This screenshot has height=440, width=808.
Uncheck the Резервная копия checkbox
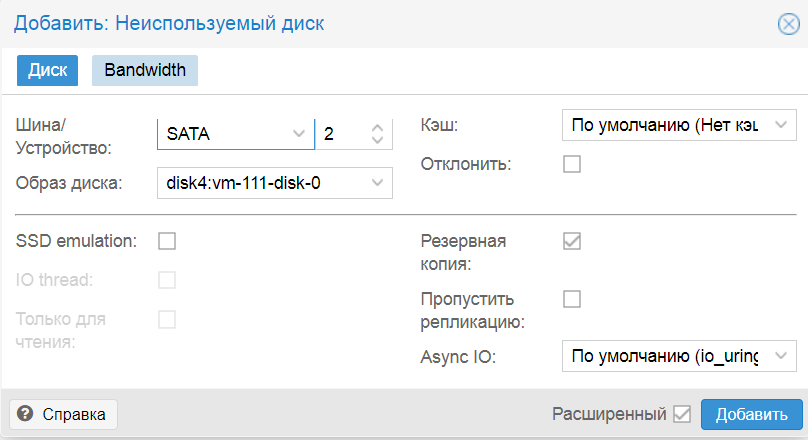572,241
